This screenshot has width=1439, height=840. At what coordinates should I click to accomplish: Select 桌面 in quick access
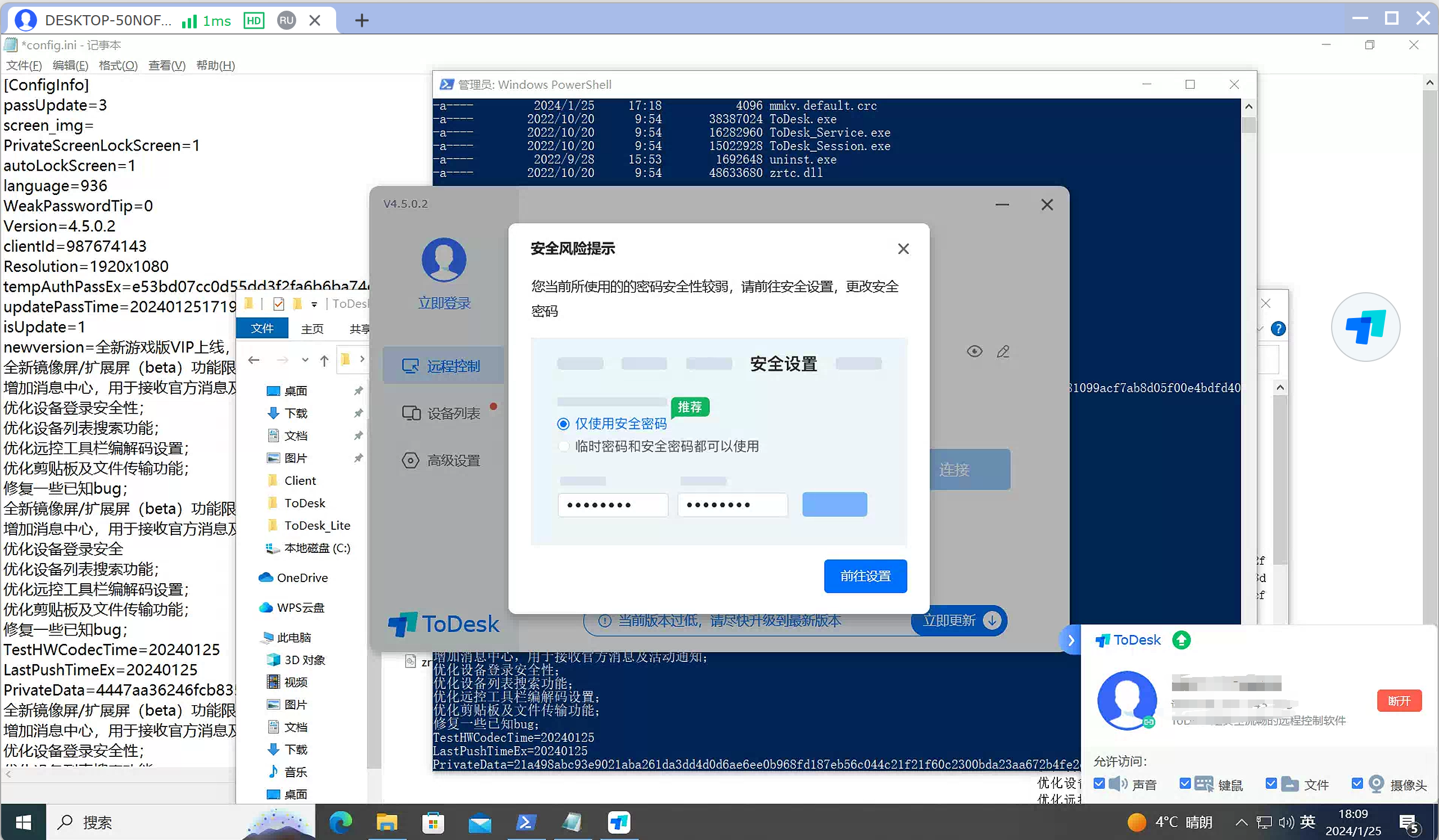(x=287, y=391)
